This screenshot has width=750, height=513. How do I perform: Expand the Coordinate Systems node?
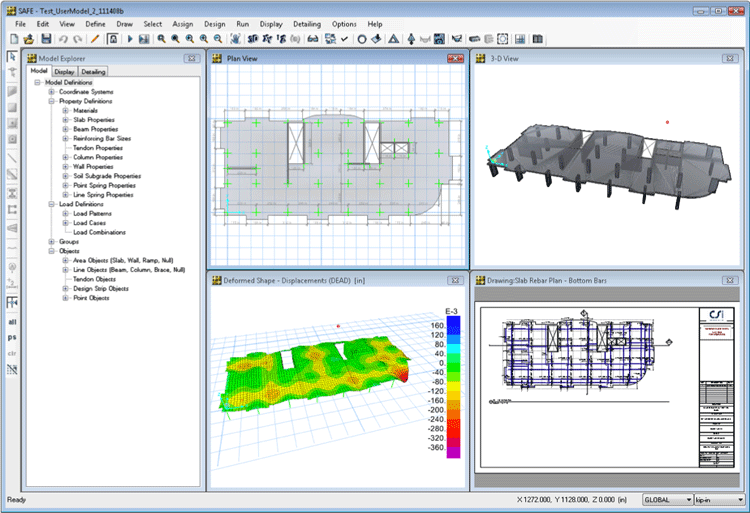[51, 92]
